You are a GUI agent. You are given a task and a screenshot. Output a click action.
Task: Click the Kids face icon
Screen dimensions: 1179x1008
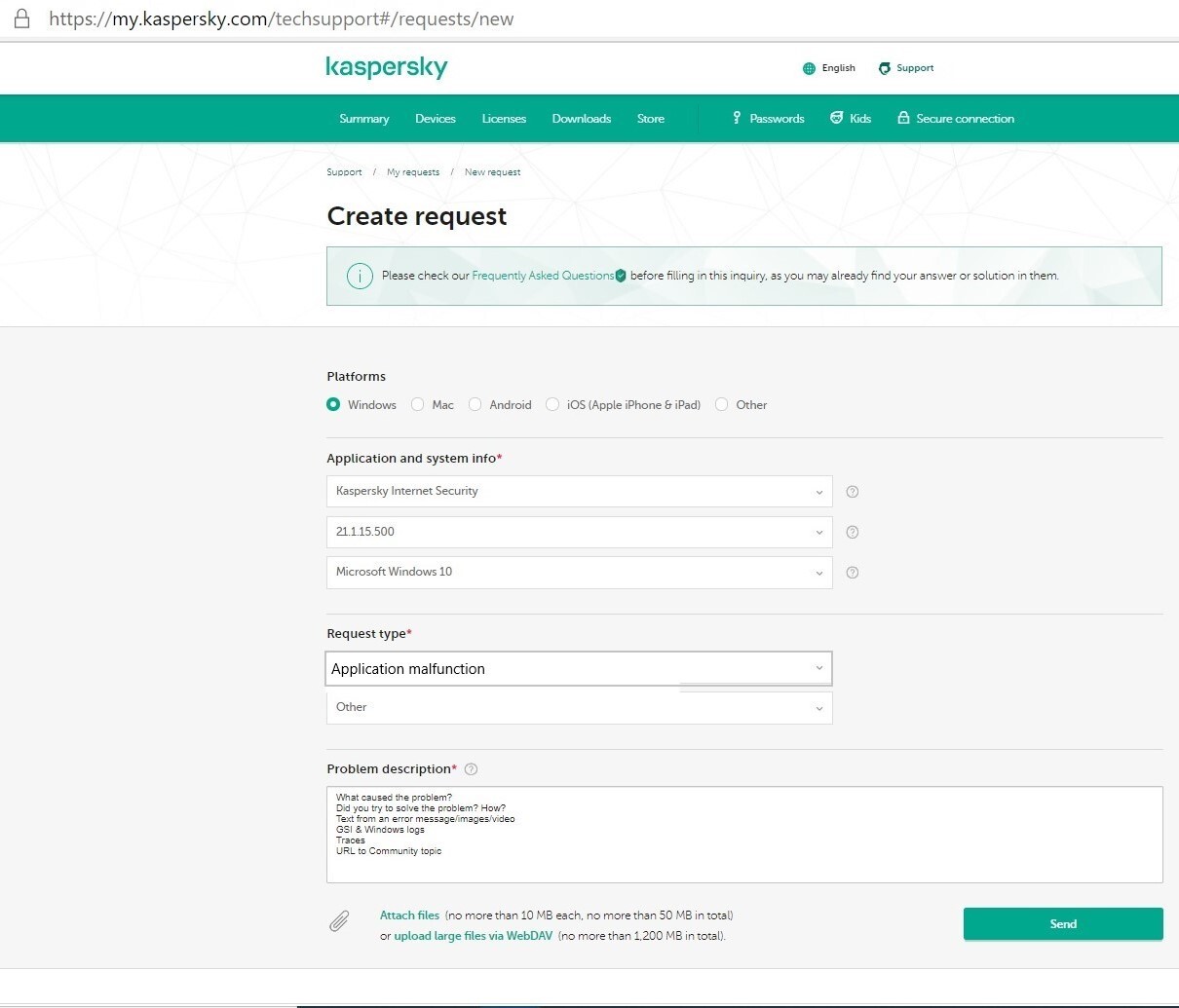pyautogui.click(x=836, y=118)
